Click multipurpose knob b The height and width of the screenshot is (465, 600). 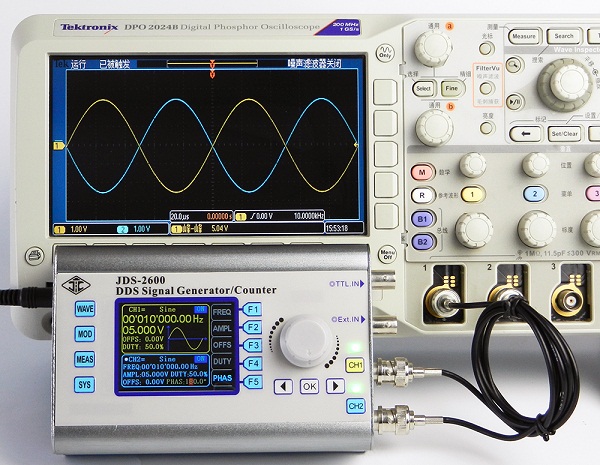tap(434, 127)
